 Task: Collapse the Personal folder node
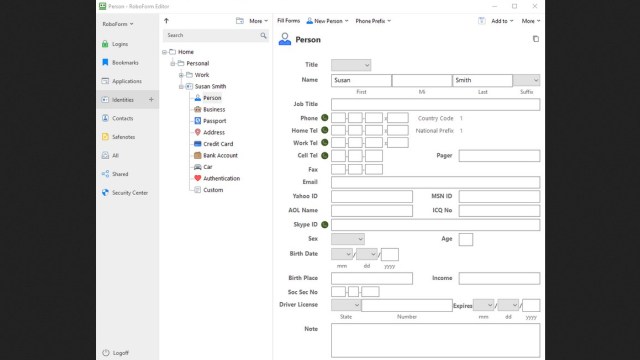click(173, 64)
